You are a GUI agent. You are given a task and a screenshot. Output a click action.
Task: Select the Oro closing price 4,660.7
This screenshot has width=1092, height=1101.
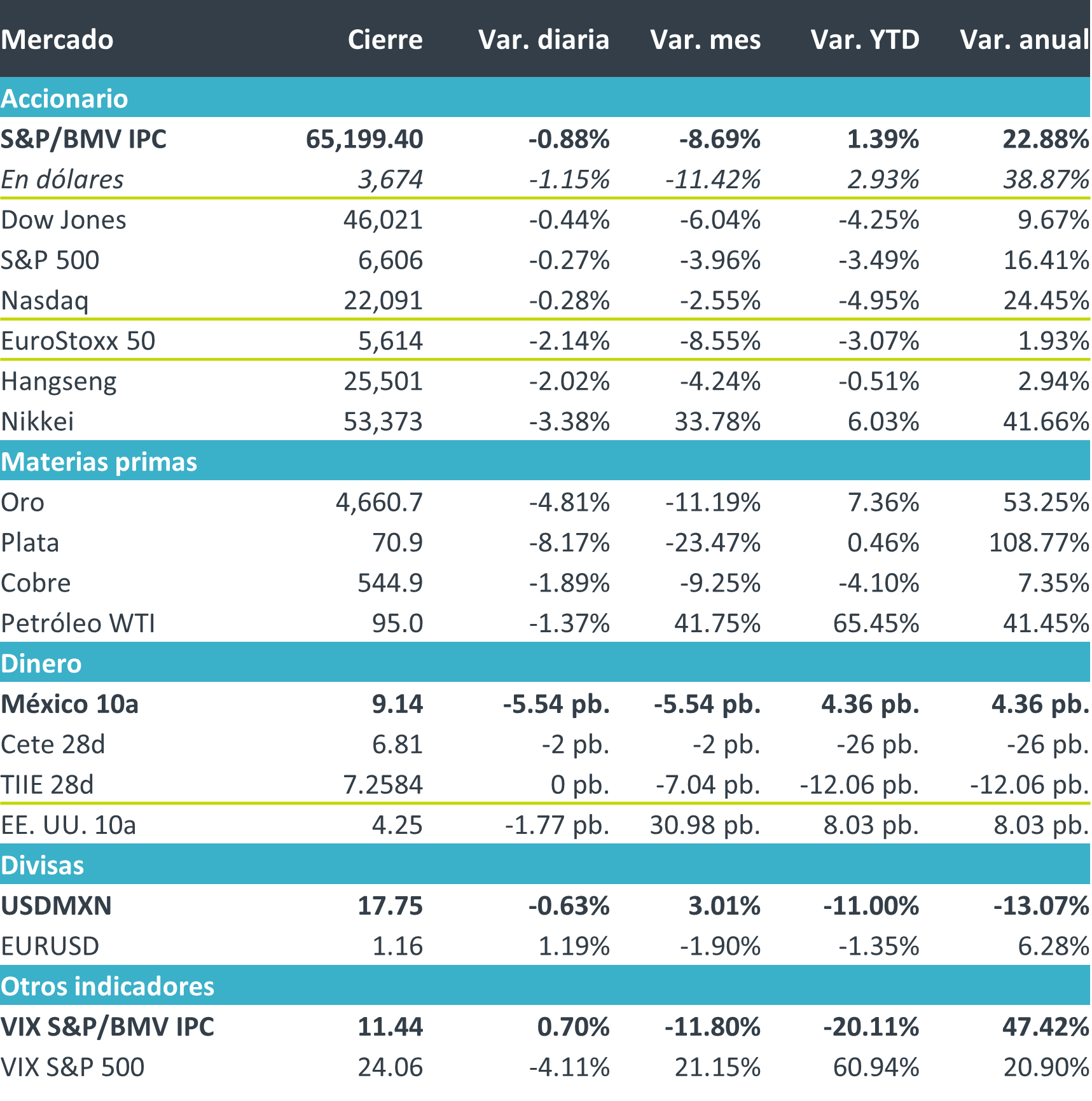pyautogui.click(x=379, y=502)
